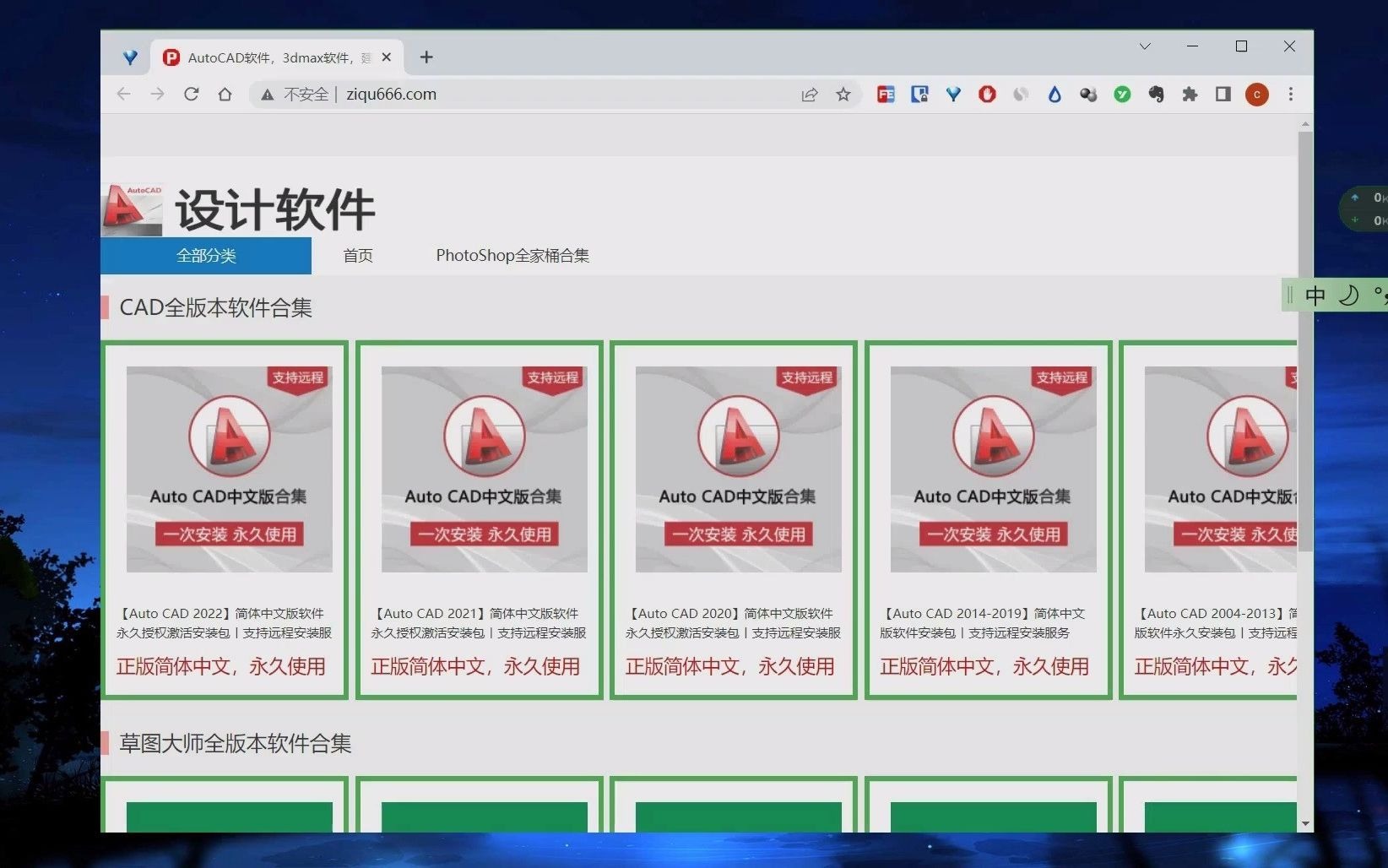Go to the 首页 nav item

[358, 256]
